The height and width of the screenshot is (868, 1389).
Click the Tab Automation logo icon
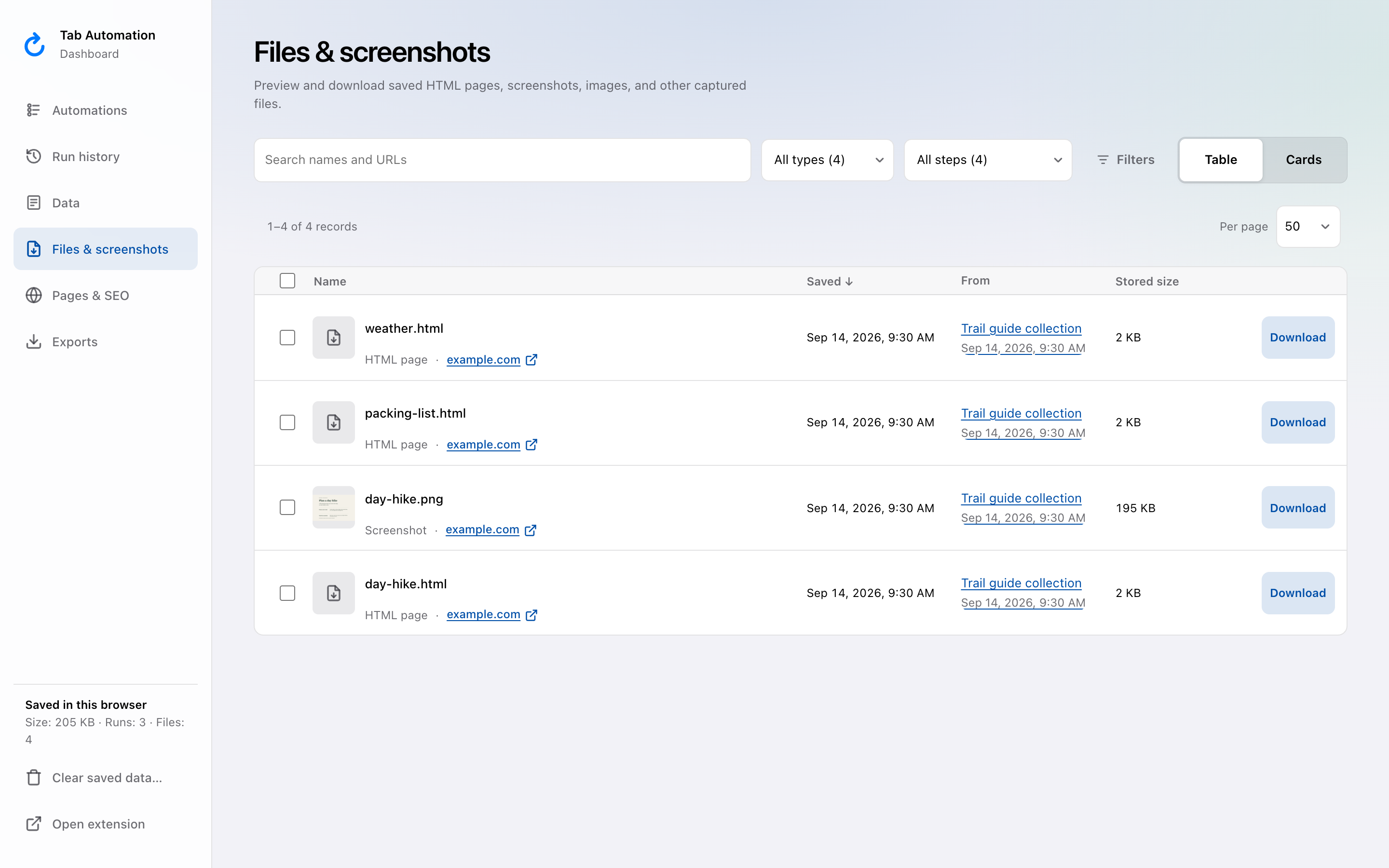click(x=34, y=44)
